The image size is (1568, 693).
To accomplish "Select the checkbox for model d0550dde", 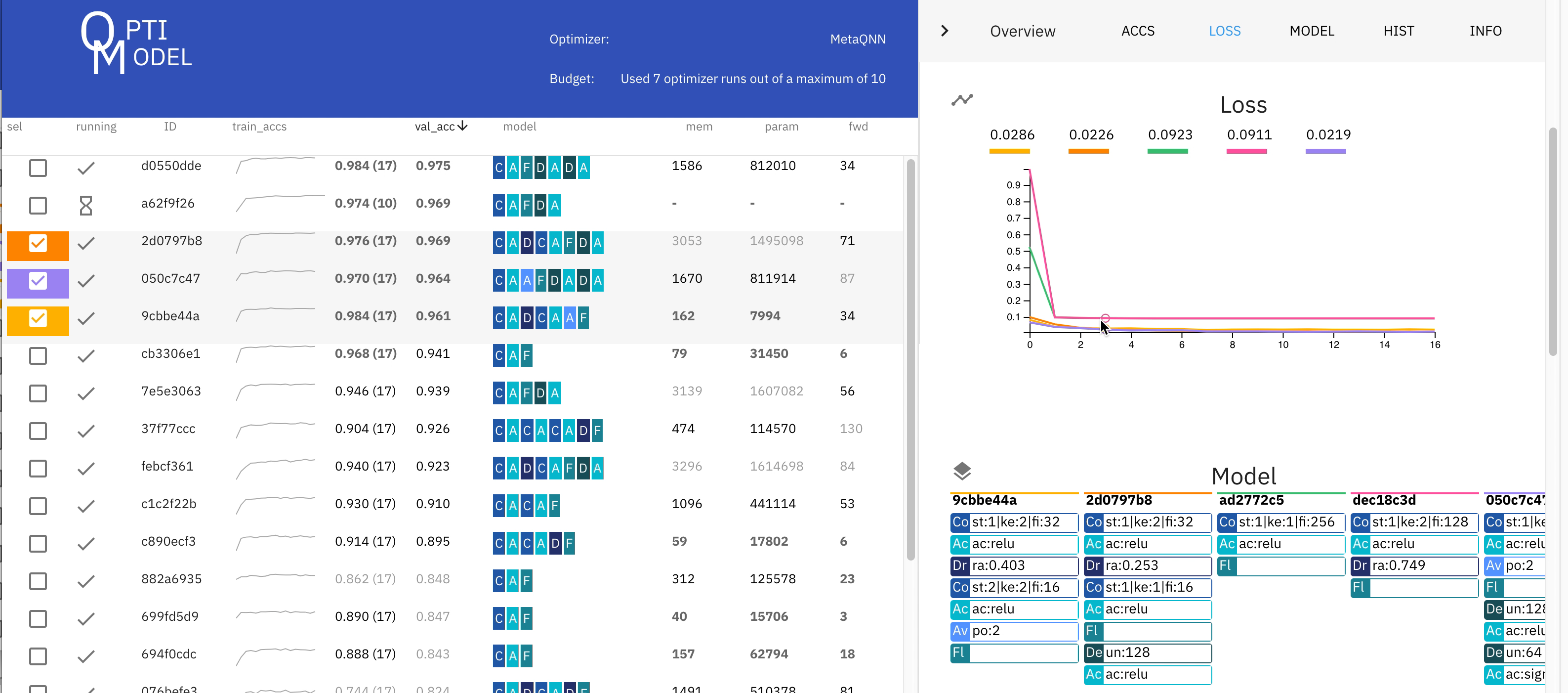I will pyautogui.click(x=38, y=168).
